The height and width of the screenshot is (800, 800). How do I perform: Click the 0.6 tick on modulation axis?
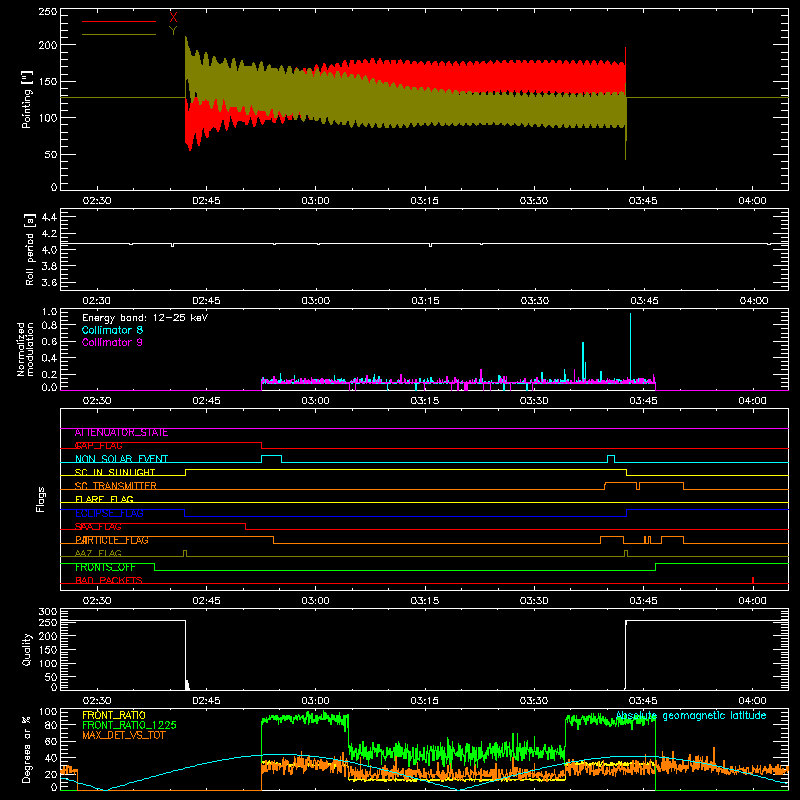pyautogui.click(x=49, y=342)
